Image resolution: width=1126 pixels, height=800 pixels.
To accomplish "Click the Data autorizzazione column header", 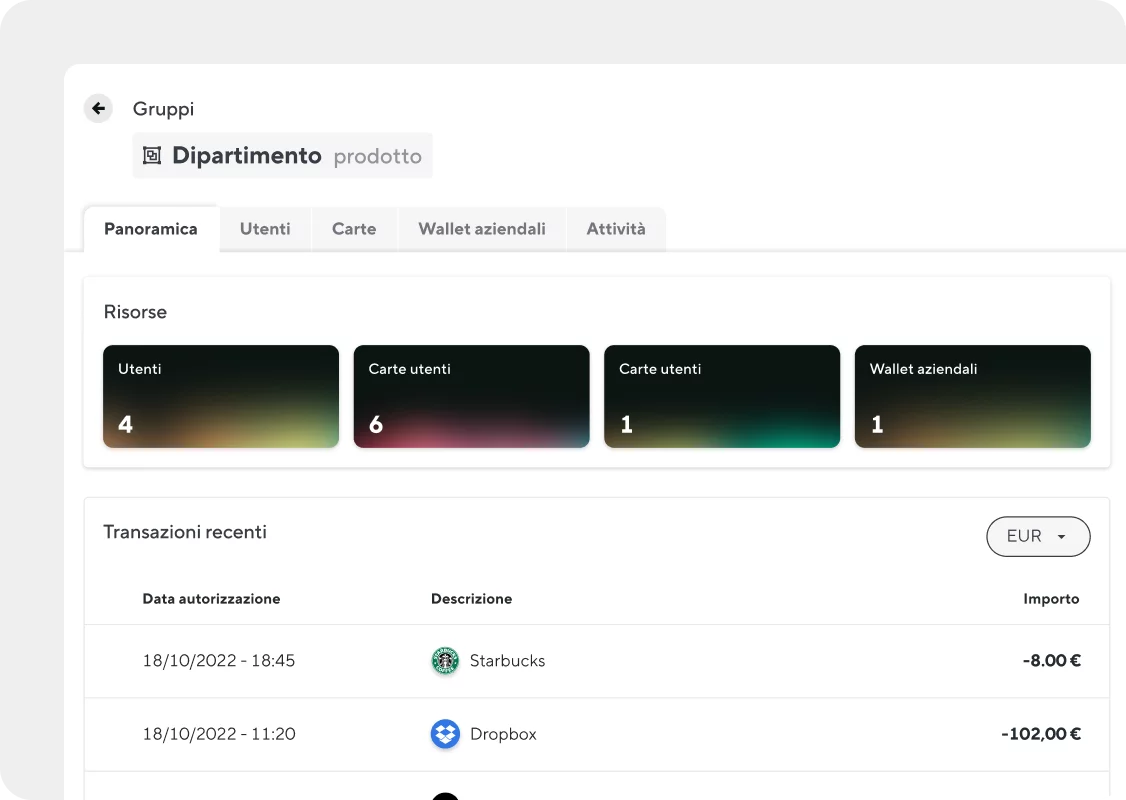I will [211, 599].
